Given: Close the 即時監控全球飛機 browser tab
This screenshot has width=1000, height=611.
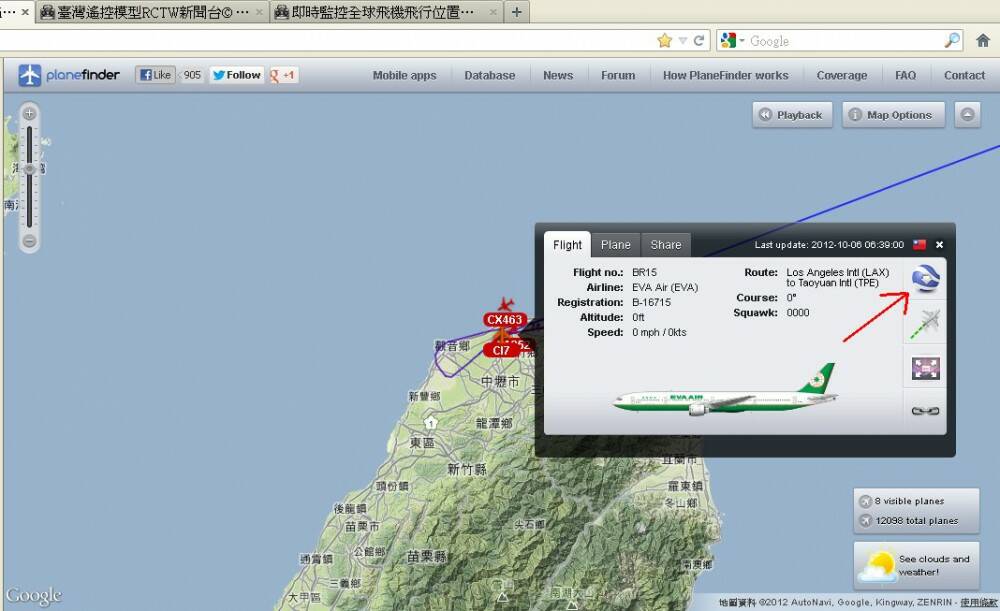Looking at the screenshot, I should pyautogui.click(x=493, y=12).
